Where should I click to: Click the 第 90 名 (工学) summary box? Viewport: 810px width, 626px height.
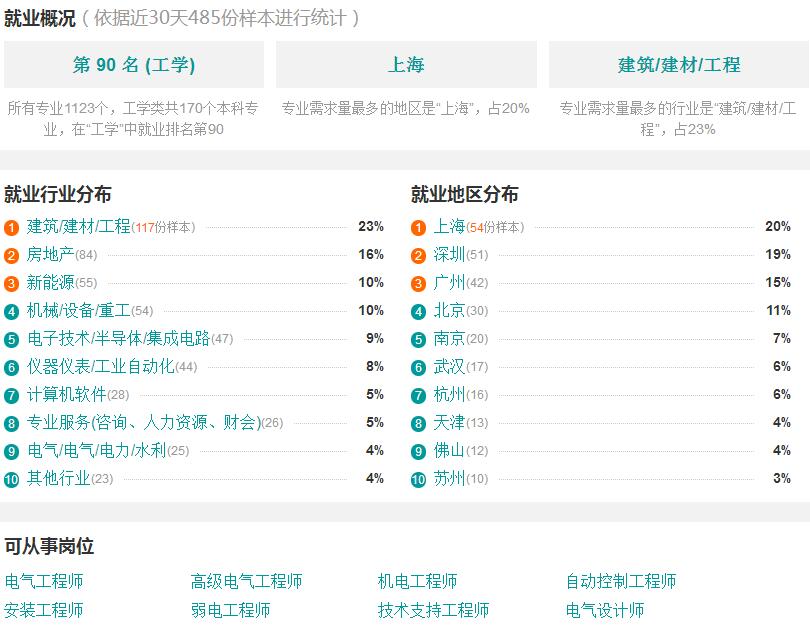pyautogui.click(x=134, y=65)
